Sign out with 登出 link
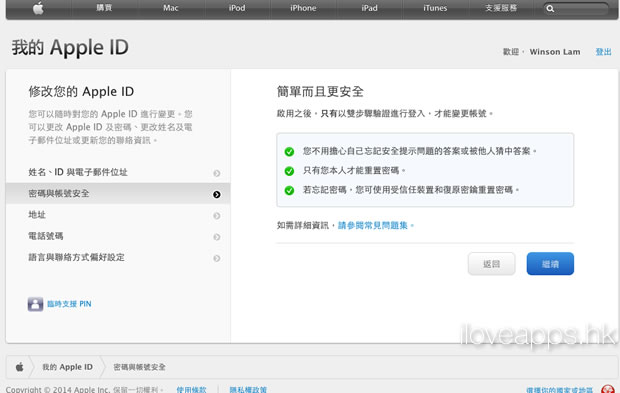Viewport: 620px width, 393px height. 603,52
